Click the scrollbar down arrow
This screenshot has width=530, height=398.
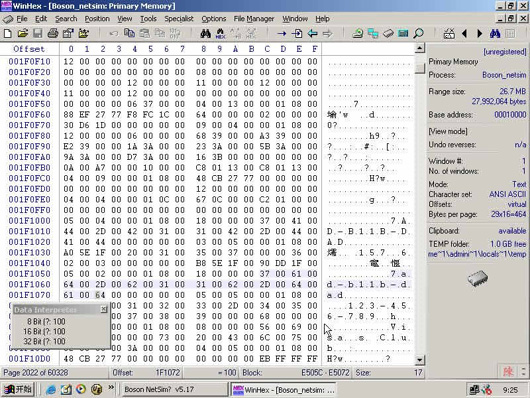point(419,359)
